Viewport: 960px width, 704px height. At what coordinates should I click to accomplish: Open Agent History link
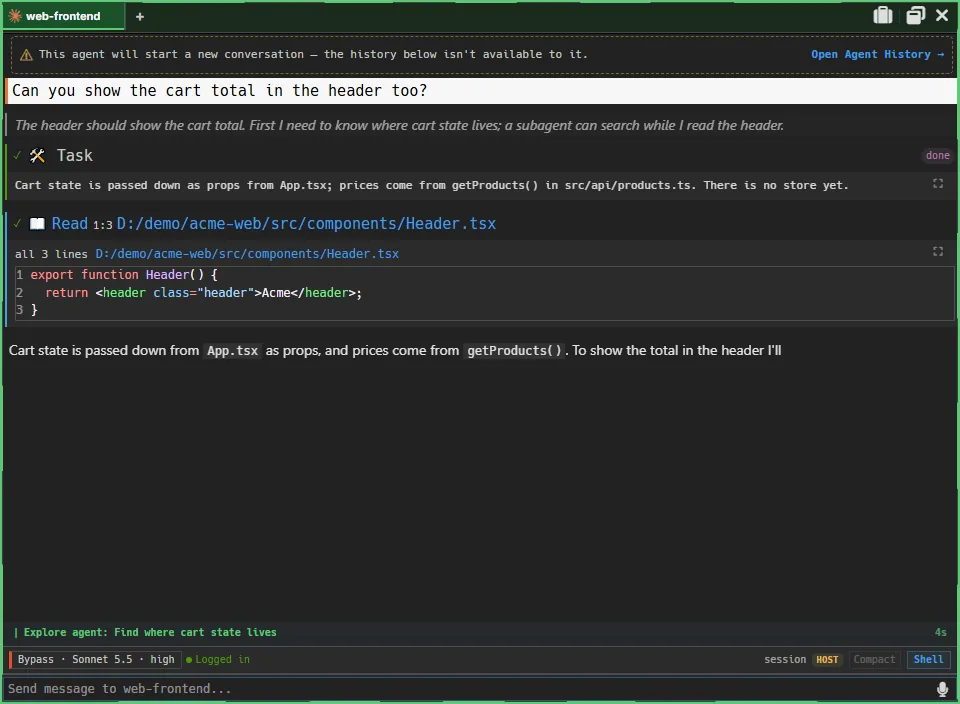click(877, 54)
